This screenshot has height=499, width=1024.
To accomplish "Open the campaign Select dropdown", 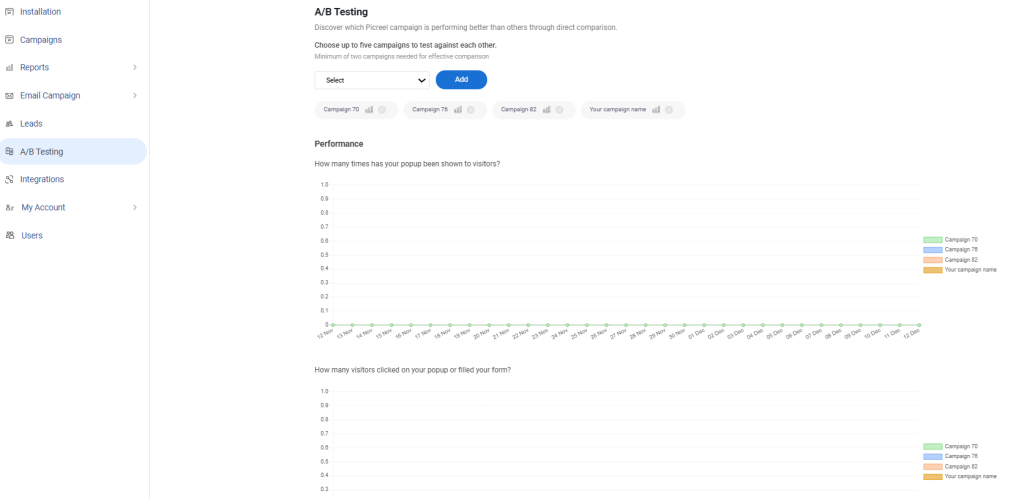I will click(x=372, y=80).
